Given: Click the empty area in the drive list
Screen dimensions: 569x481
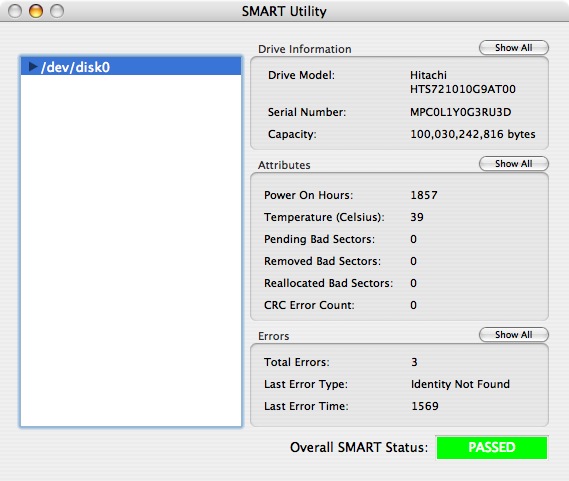Looking at the screenshot, I should point(131,250).
